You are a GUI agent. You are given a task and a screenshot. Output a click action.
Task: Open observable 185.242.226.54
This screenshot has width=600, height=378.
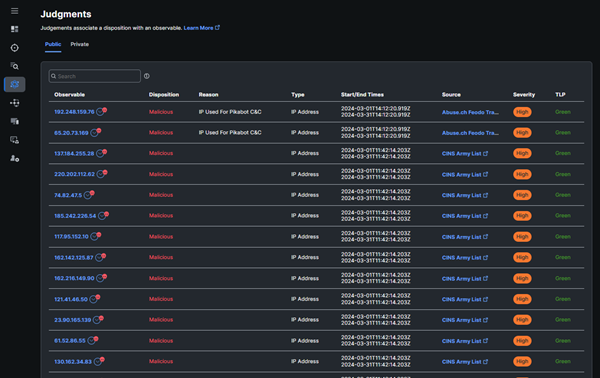75,216
